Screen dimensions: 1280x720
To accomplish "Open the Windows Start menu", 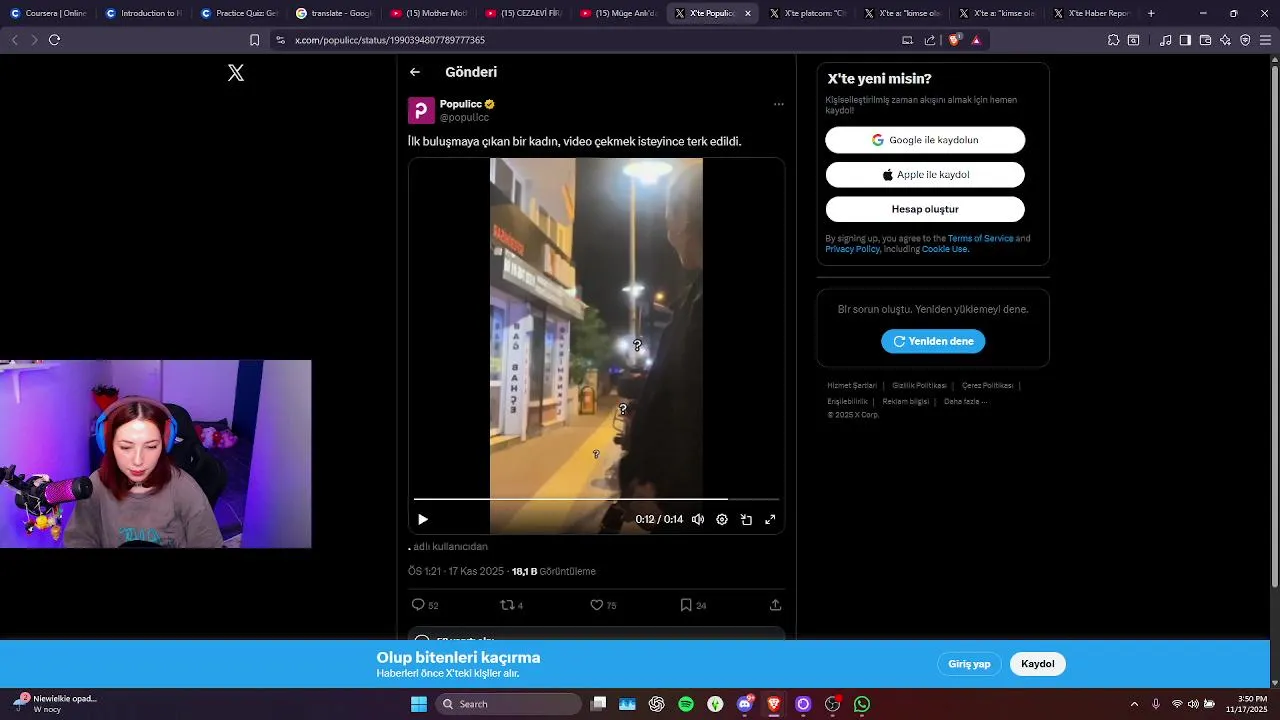I will 419,704.
